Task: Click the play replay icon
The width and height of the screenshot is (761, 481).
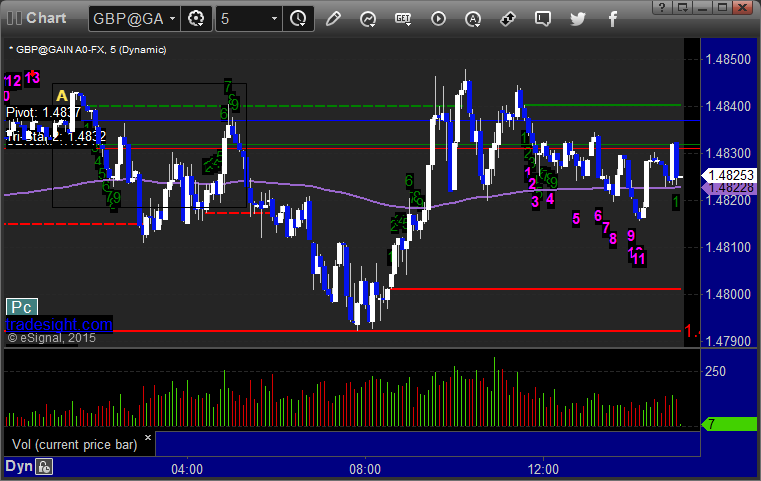Action: click(x=438, y=19)
